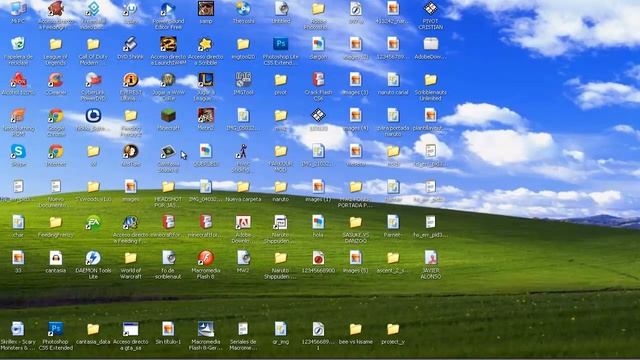Screen dimensions: 640x360
Task: Select the Skrillex - Scary Monsters audio file
Action: [x=18, y=329]
